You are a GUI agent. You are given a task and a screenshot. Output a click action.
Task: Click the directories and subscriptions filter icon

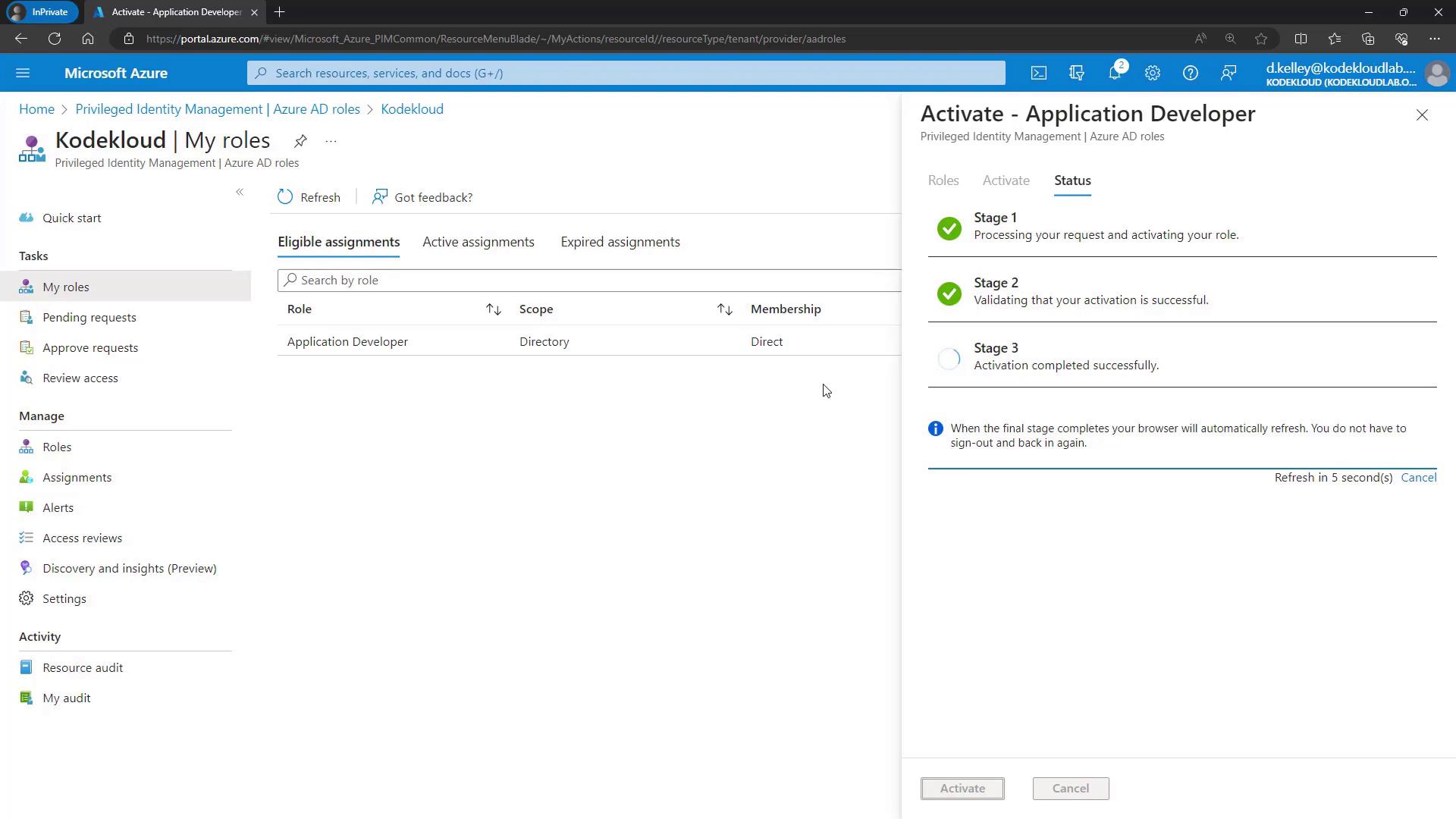click(1076, 74)
